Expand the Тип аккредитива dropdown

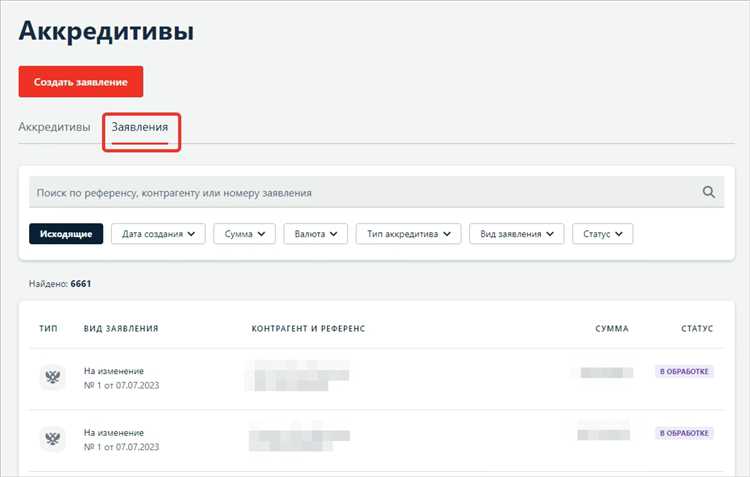(x=408, y=234)
